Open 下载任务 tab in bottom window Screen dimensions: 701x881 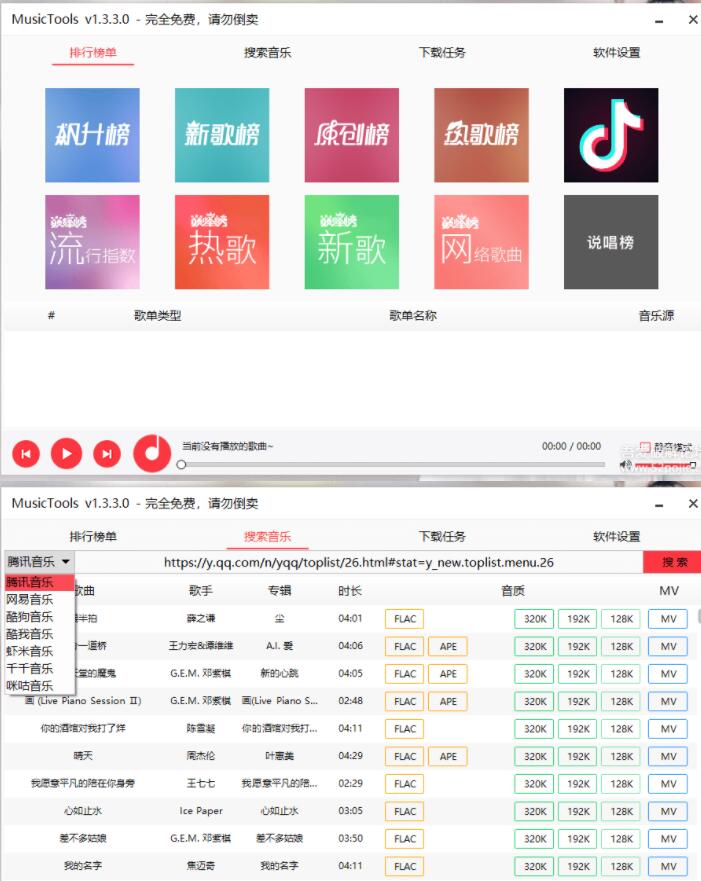point(442,537)
